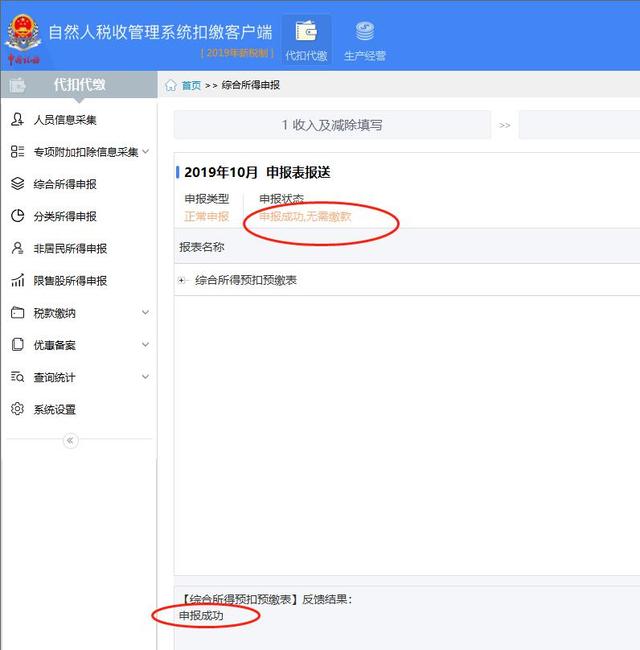Open 综合所得申报 menu item
Viewport: 640px width, 650px height.
(65, 184)
